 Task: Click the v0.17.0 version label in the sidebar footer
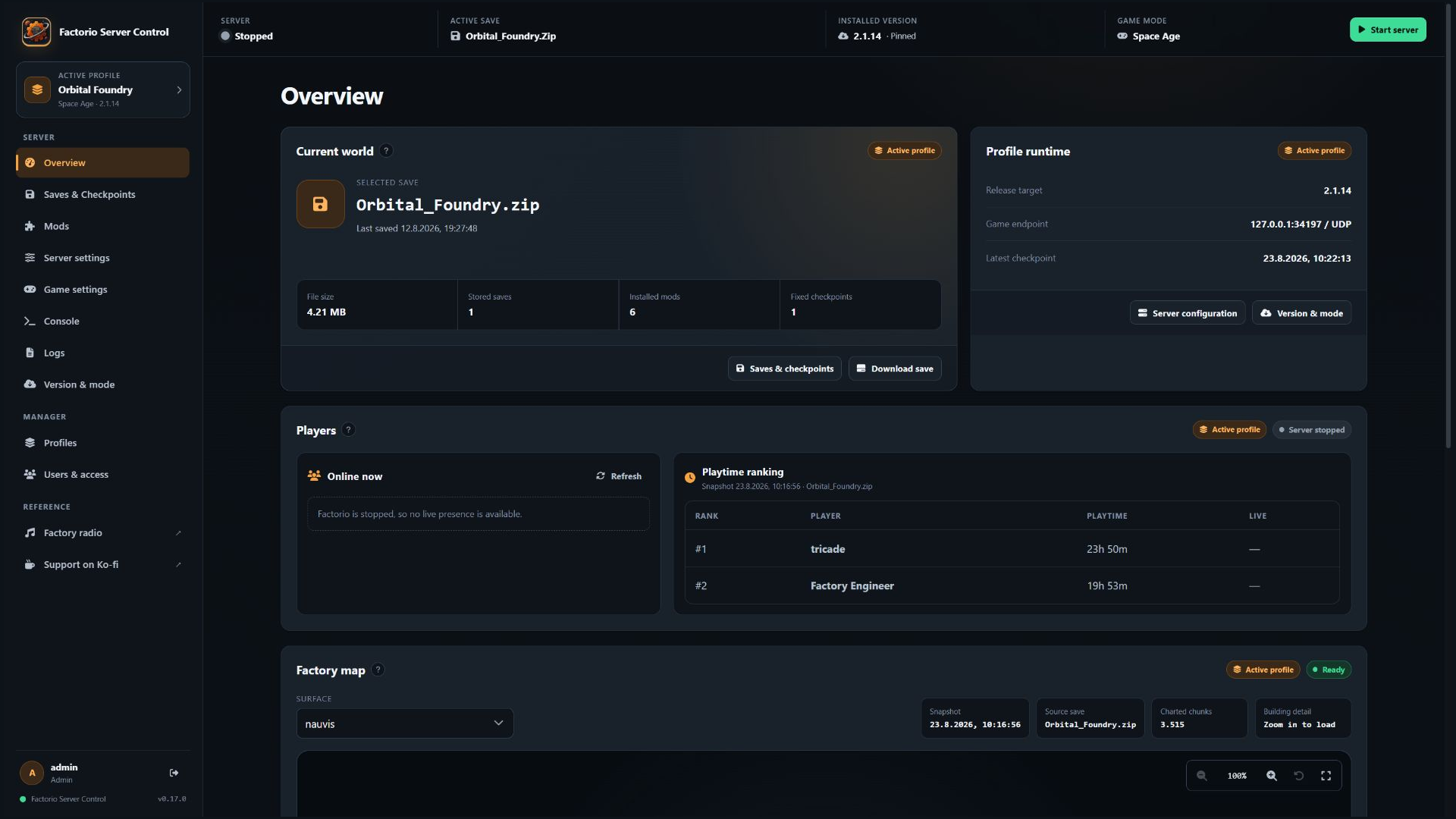[x=171, y=799]
